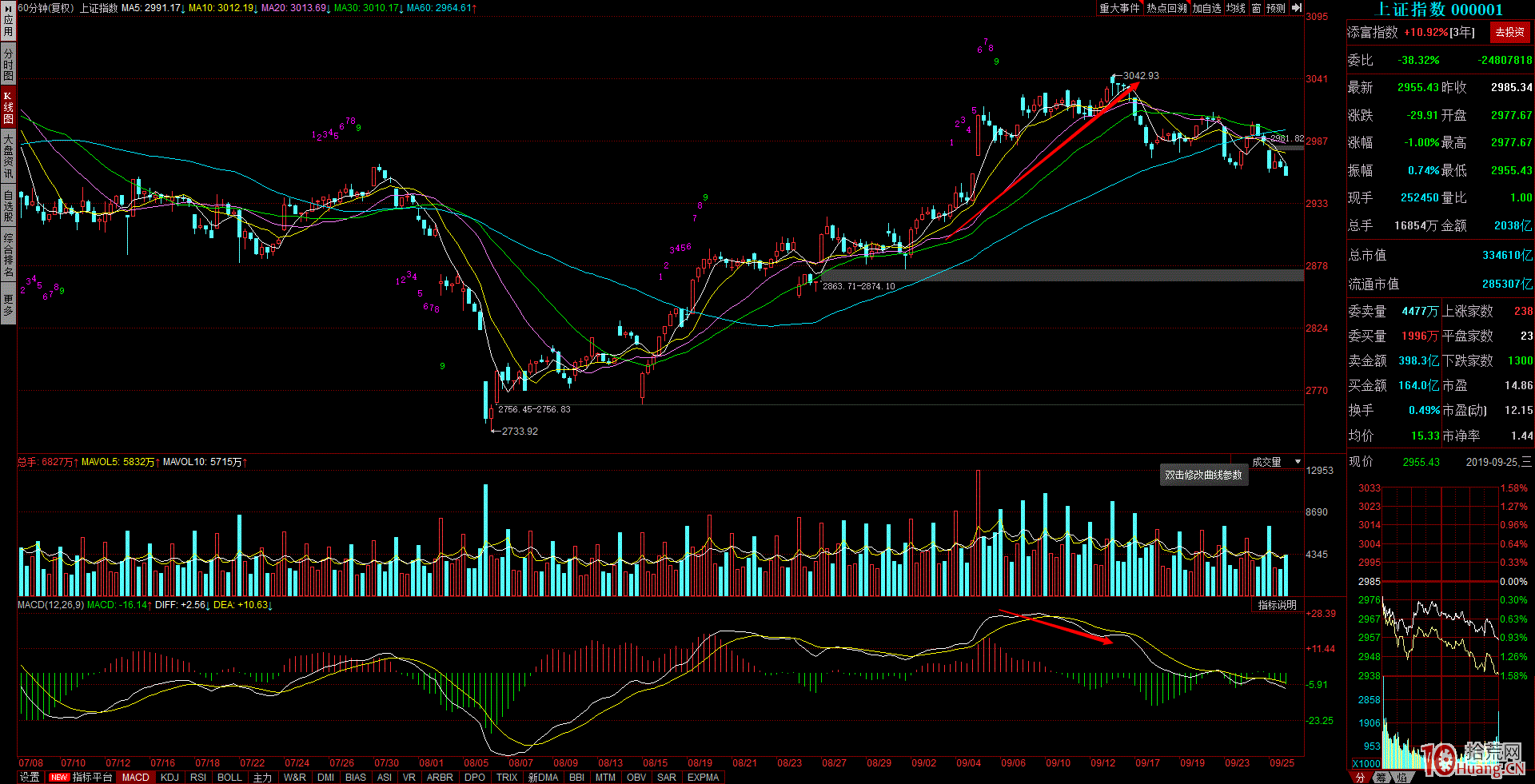Select the BOLL indicator tab
This screenshot has height=784, width=1535.
click(229, 777)
